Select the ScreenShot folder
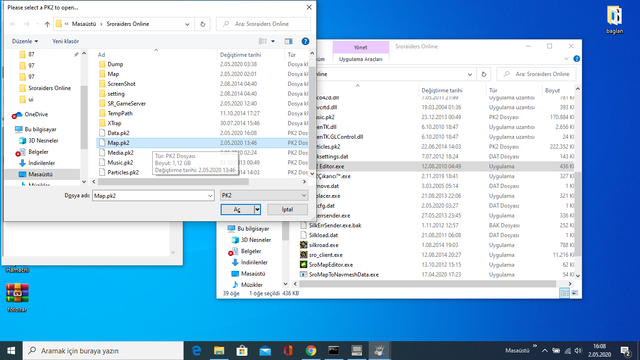This screenshot has height=360, width=640. (121, 84)
